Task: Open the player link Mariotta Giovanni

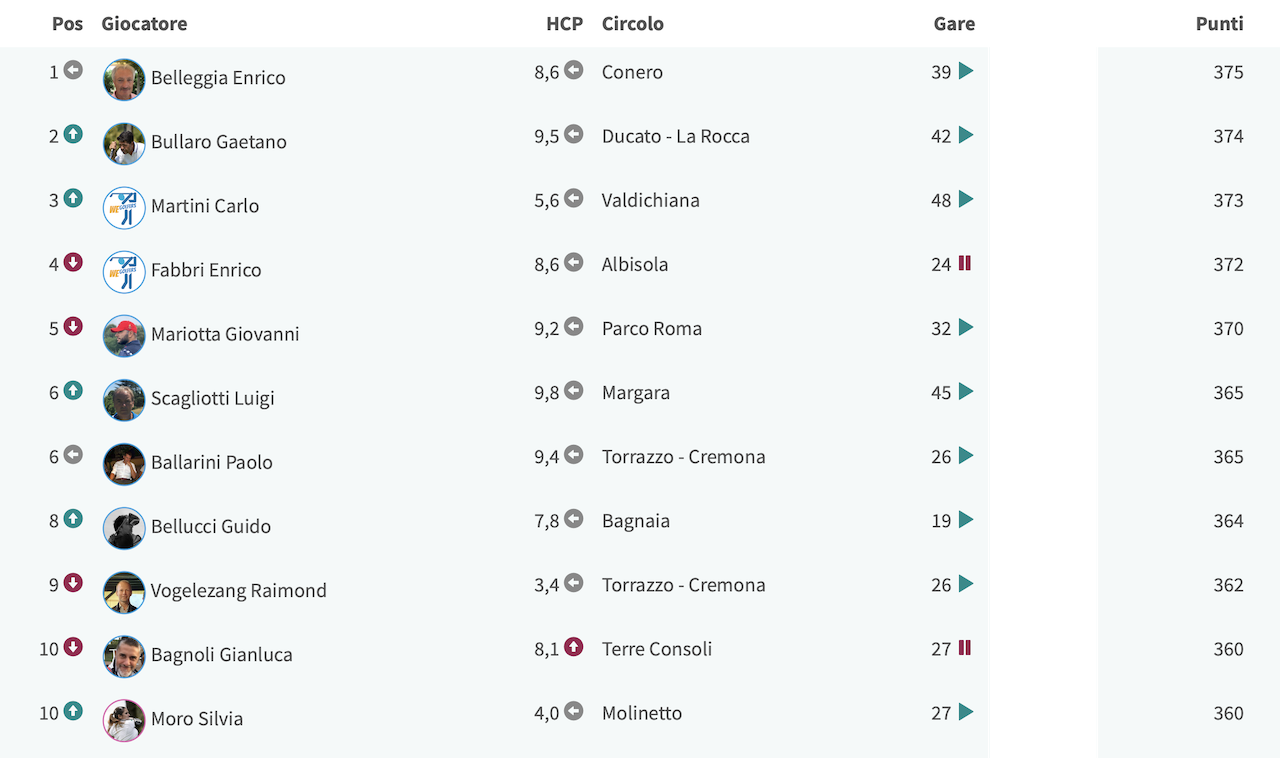Action: click(x=225, y=334)
